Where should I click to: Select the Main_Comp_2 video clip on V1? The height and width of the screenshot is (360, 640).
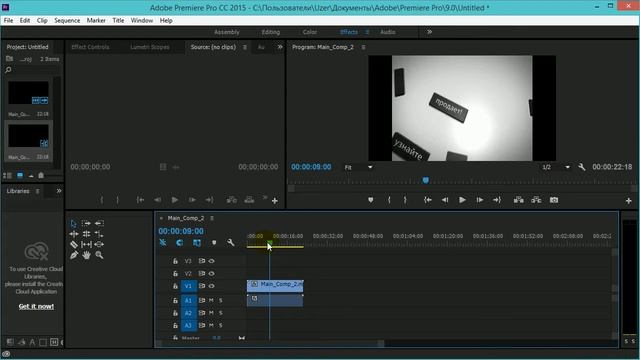pyautogui.click(x=275, y=285)
